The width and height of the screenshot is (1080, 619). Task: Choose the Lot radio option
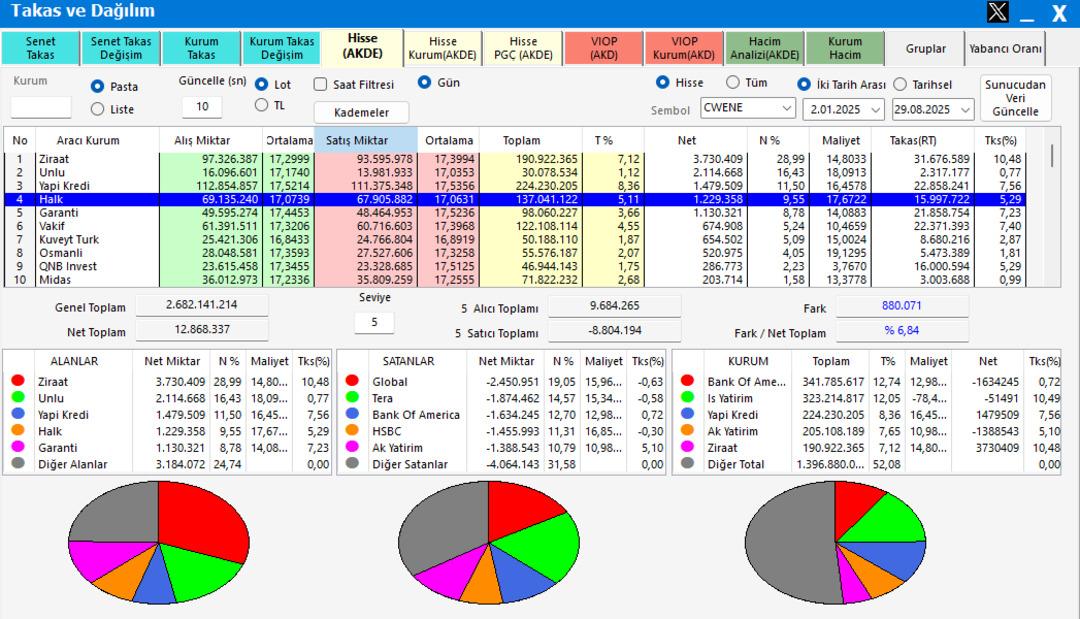coord(261,84)
